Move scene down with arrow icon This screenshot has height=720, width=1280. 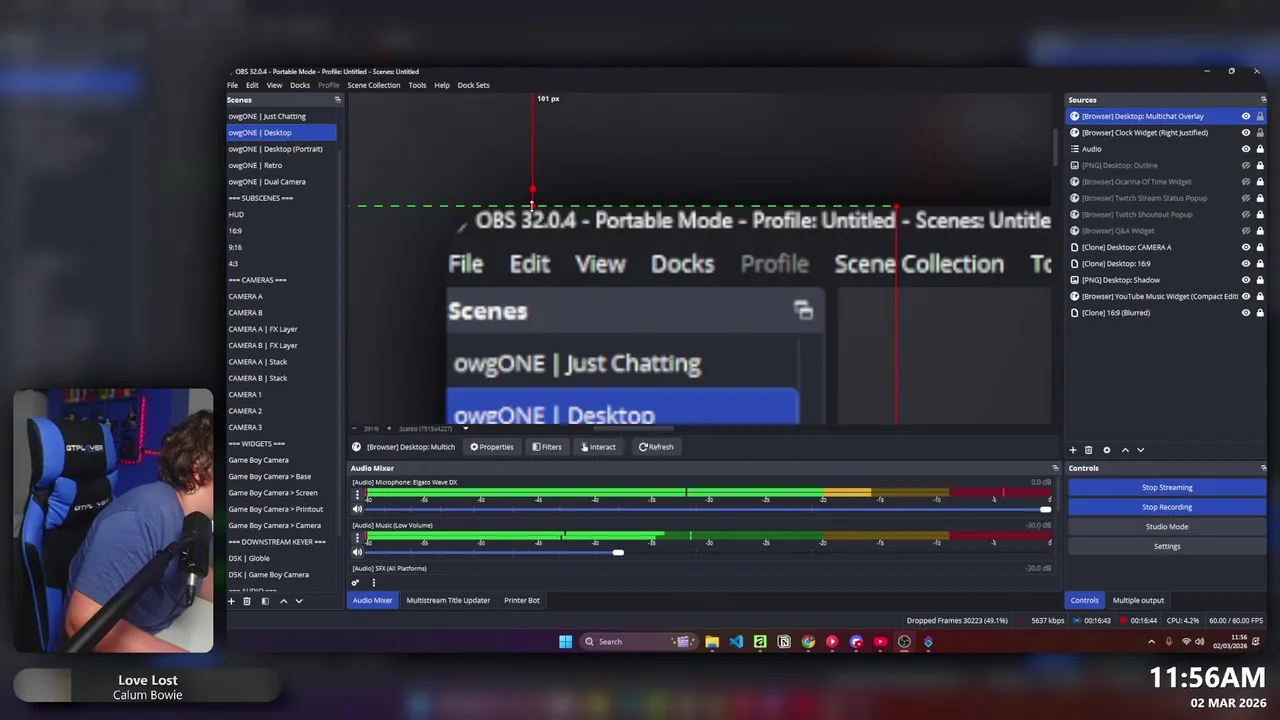click(x=298, y=601)
